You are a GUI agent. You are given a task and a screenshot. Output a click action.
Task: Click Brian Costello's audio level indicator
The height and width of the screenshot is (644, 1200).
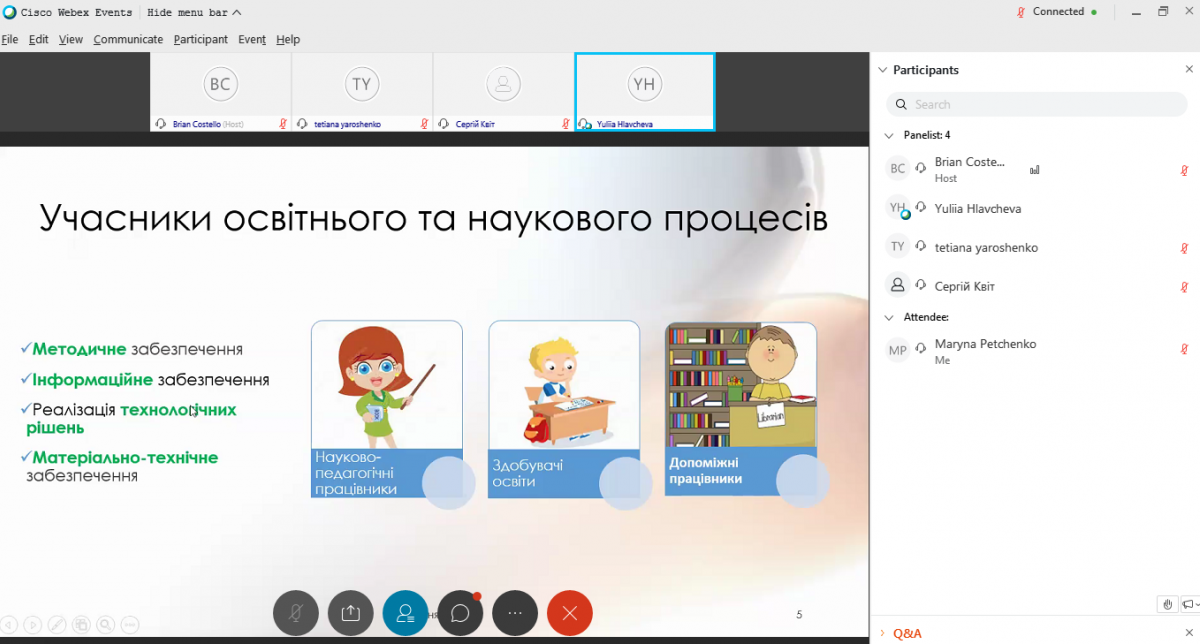[x=1034, y=170]
